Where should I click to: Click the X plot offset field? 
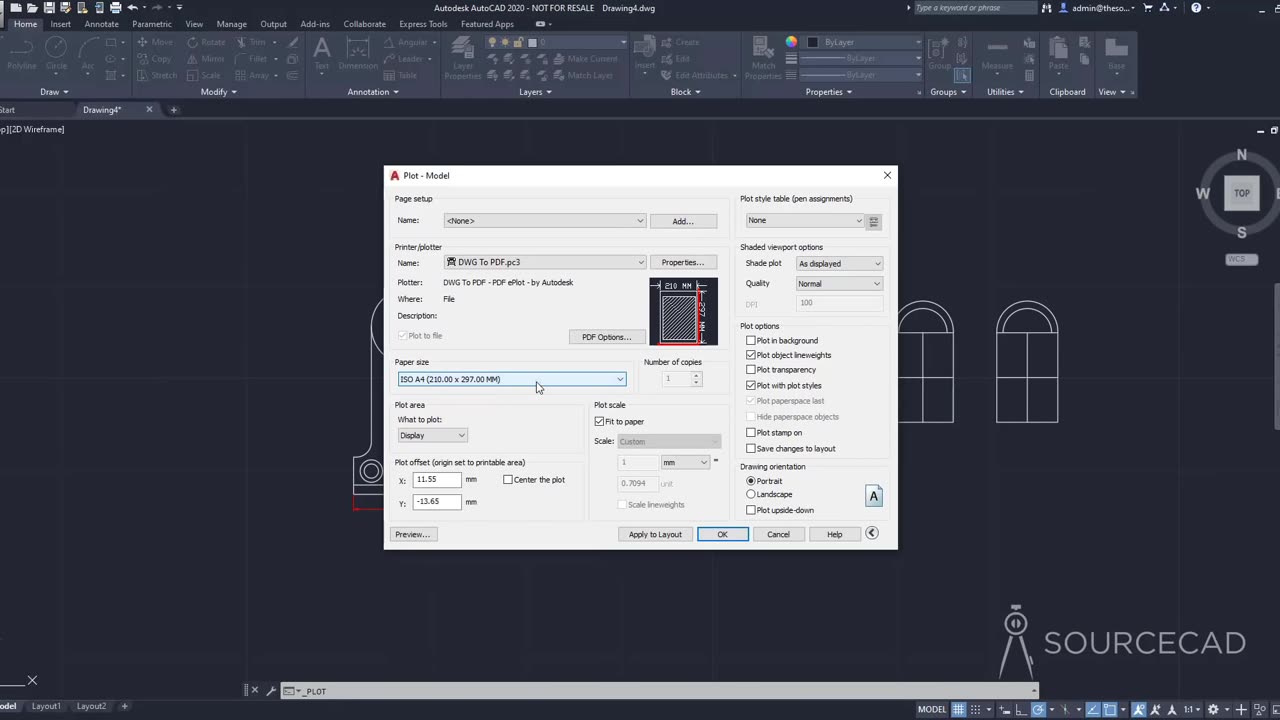tap(437, 480)
